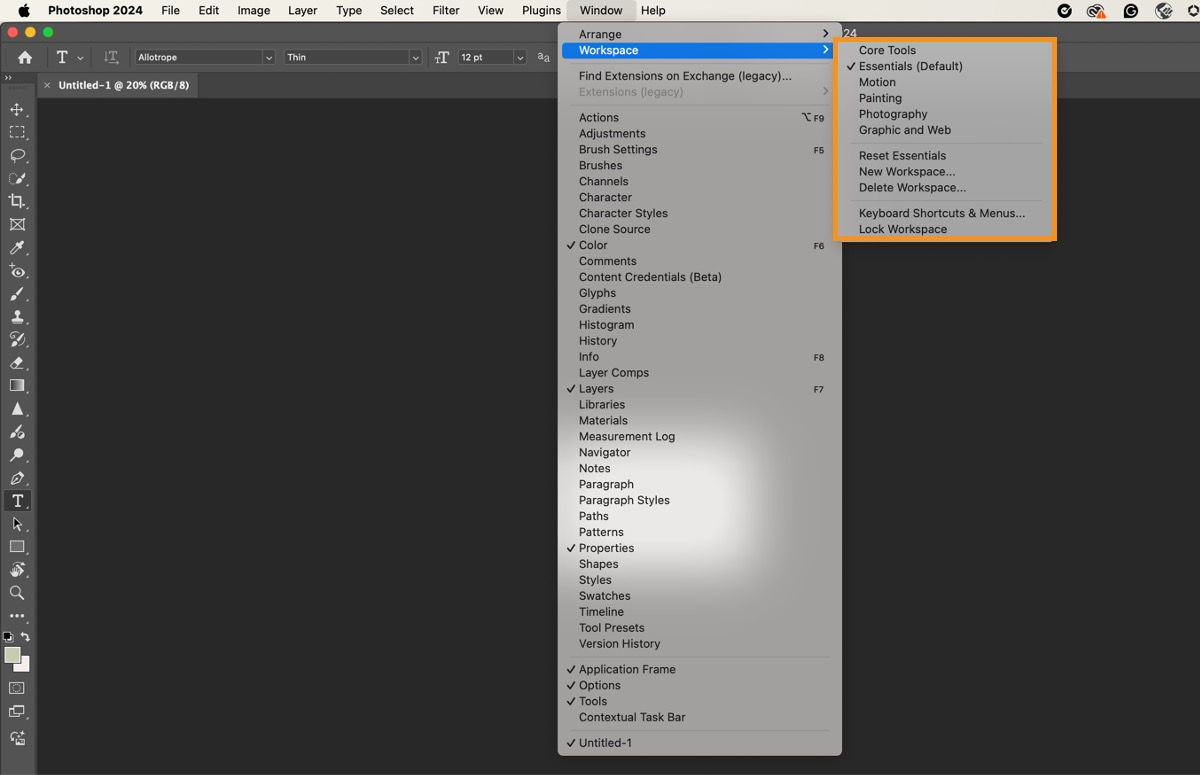1200x775 pixels.
Task: Select the Clone Stamp tool
Action: coord(17,318)
